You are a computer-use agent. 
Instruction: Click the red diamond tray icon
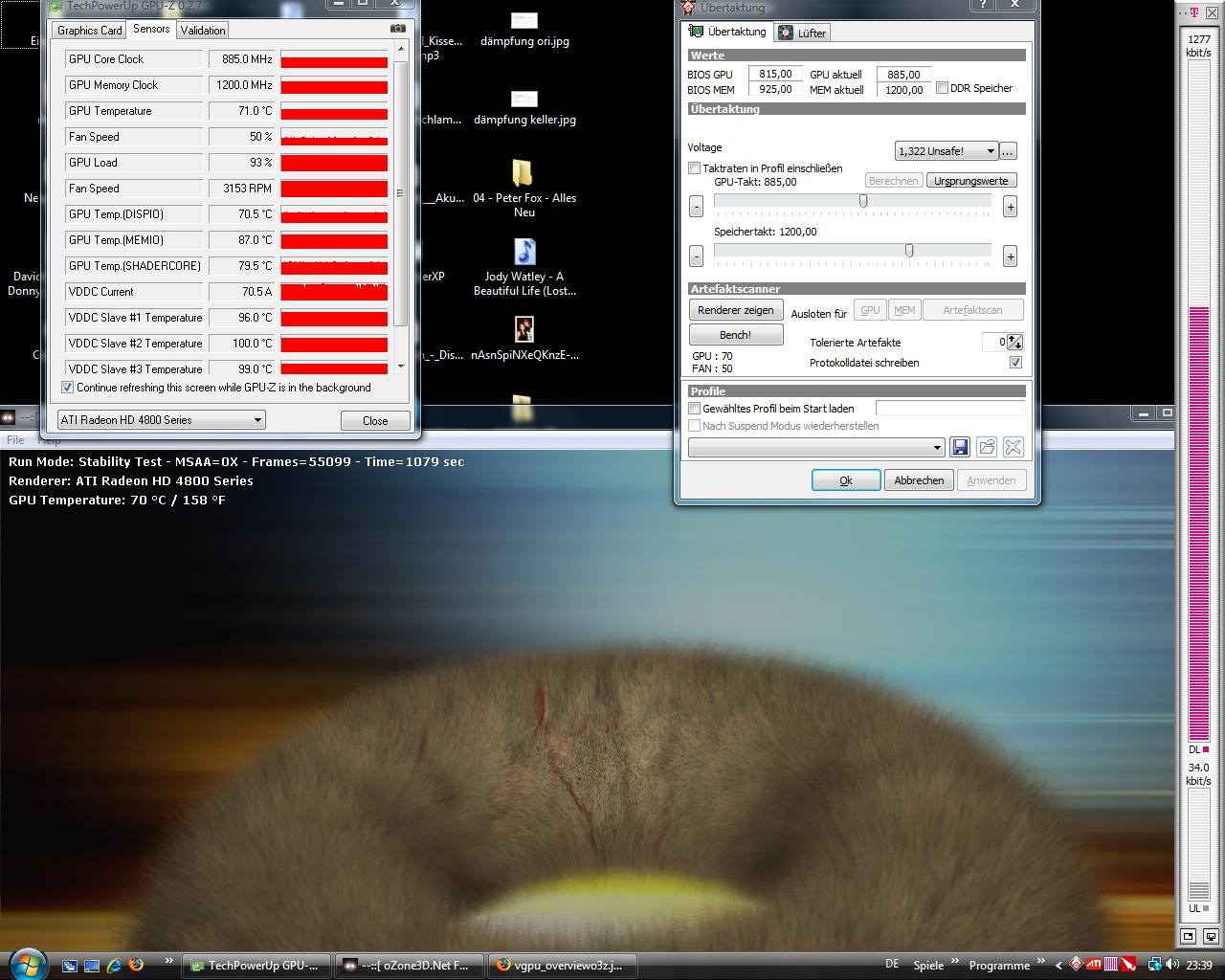1077,965
